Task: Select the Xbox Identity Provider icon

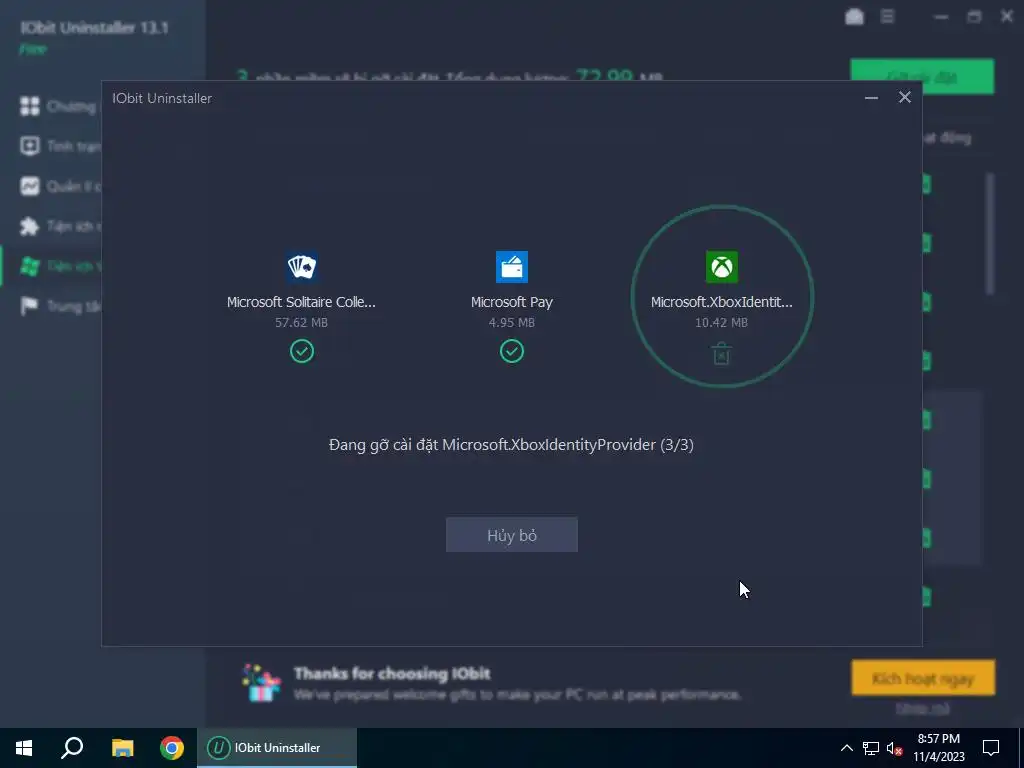Action: [x=722, y=266]
